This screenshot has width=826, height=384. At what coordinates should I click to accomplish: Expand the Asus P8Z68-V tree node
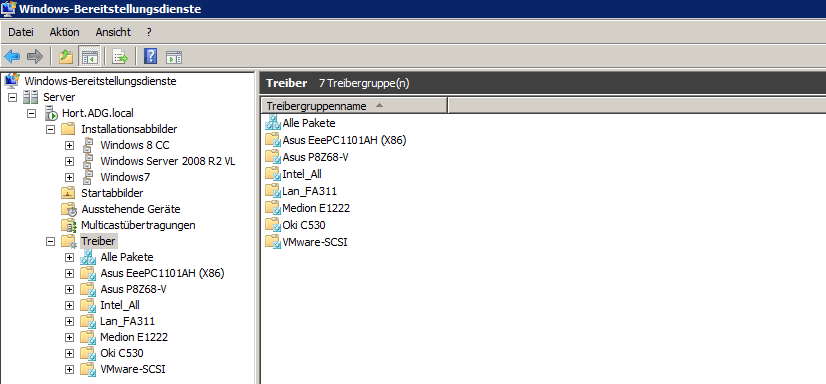pos(70,289)
